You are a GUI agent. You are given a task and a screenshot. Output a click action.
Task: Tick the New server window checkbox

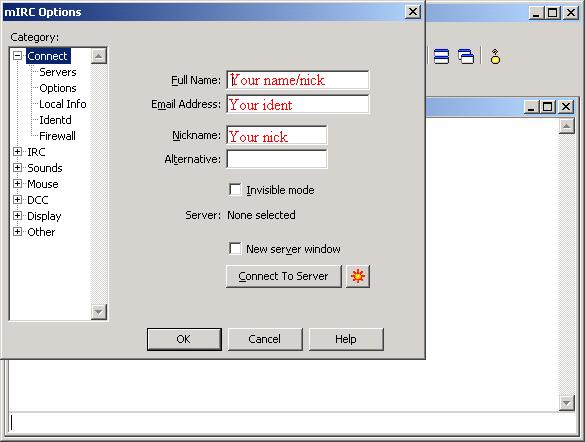tap(235, 248)
